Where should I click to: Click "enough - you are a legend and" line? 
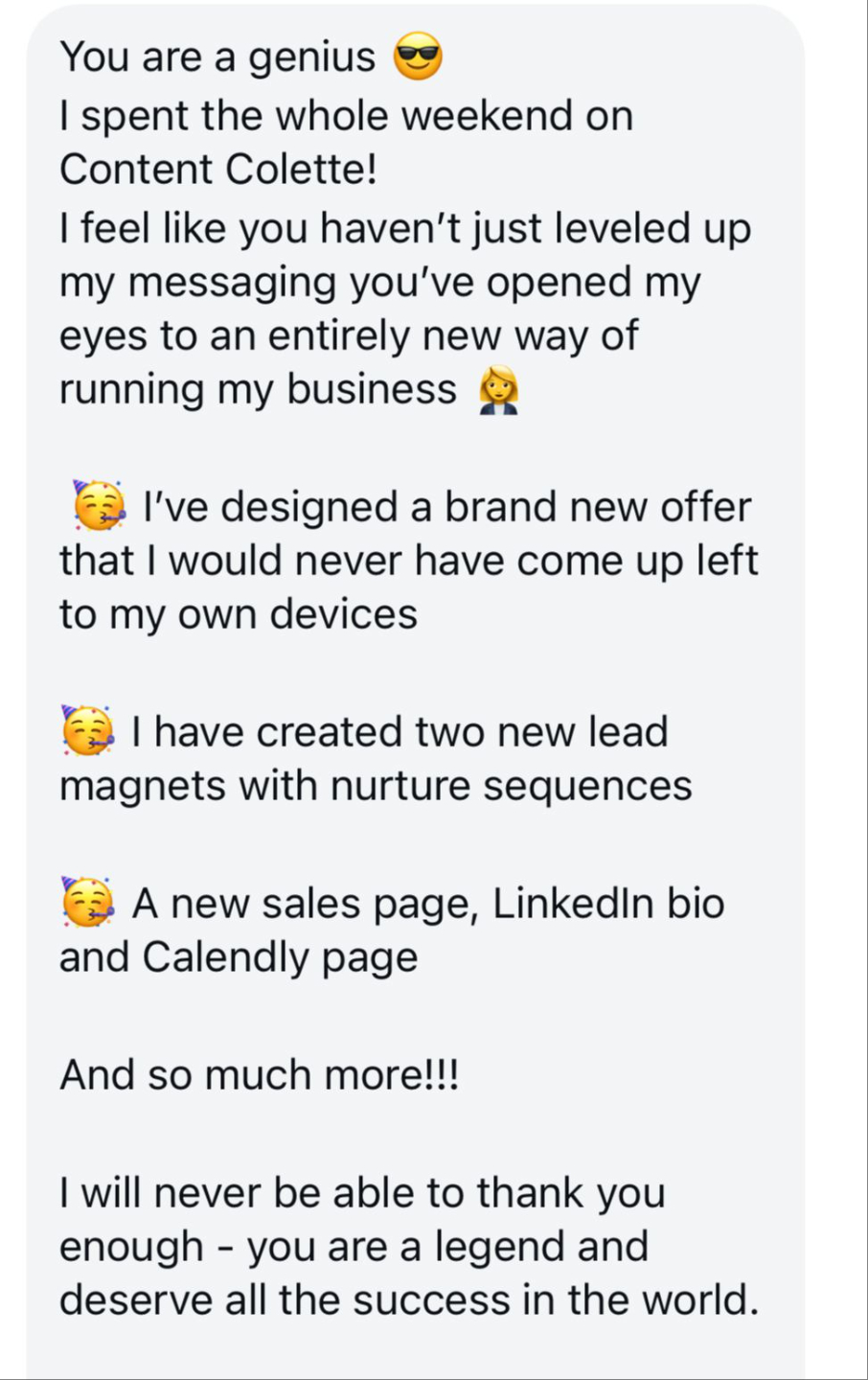354,1247
